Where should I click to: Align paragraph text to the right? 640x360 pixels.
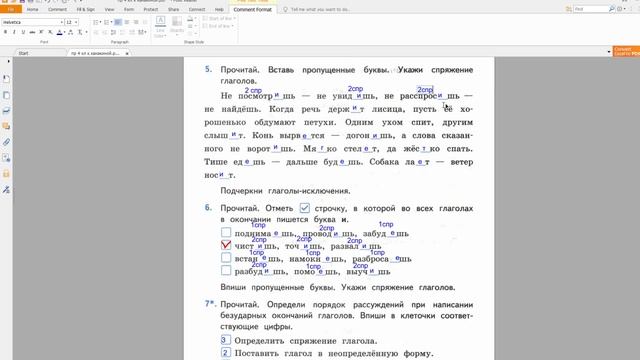point(136,22)
